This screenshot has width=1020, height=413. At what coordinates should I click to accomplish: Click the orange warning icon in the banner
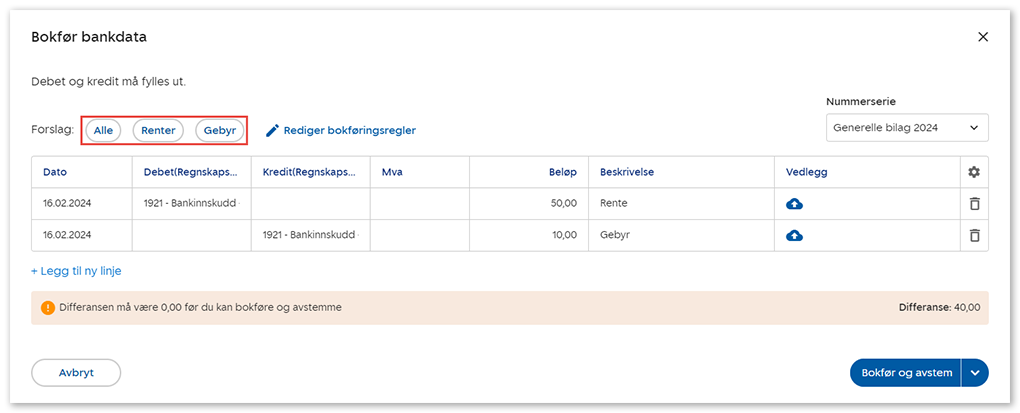48,308
